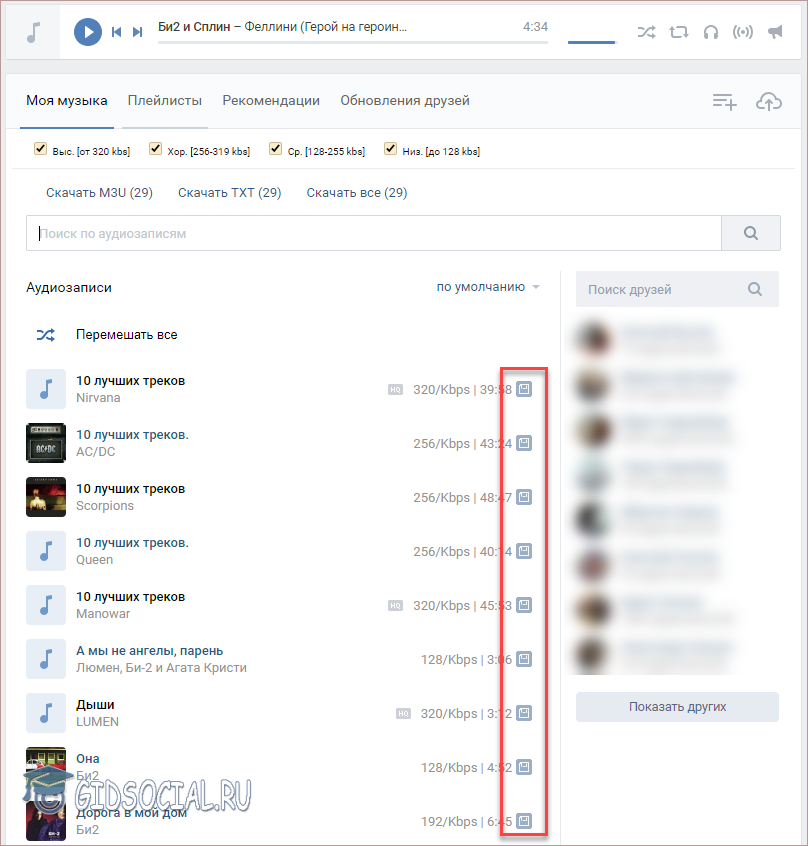Open artist AC/DC link
The image size is (808, 846).
[x=95, y=452]
